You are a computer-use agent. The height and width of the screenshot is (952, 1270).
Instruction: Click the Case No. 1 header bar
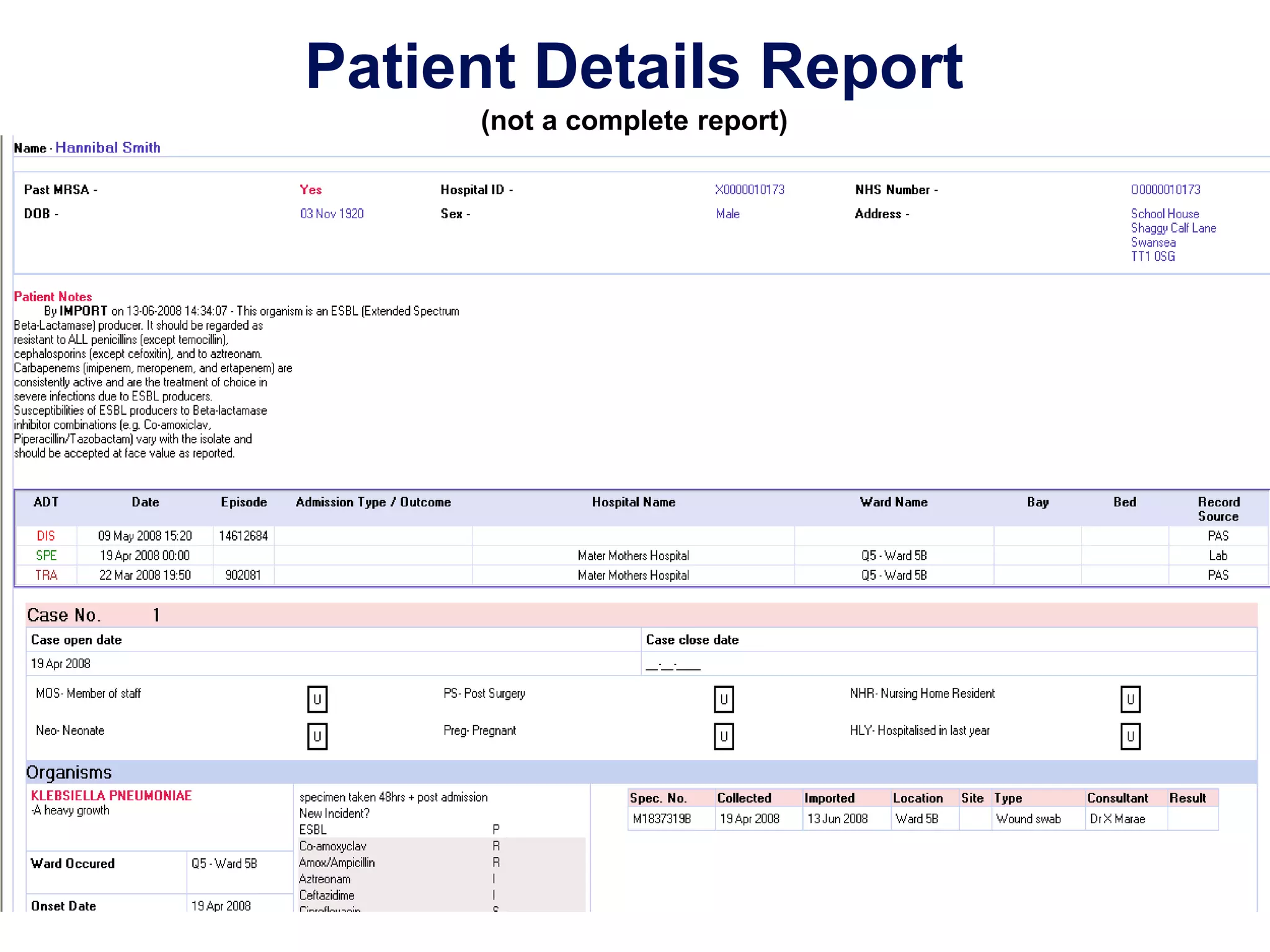coord(641,615)
